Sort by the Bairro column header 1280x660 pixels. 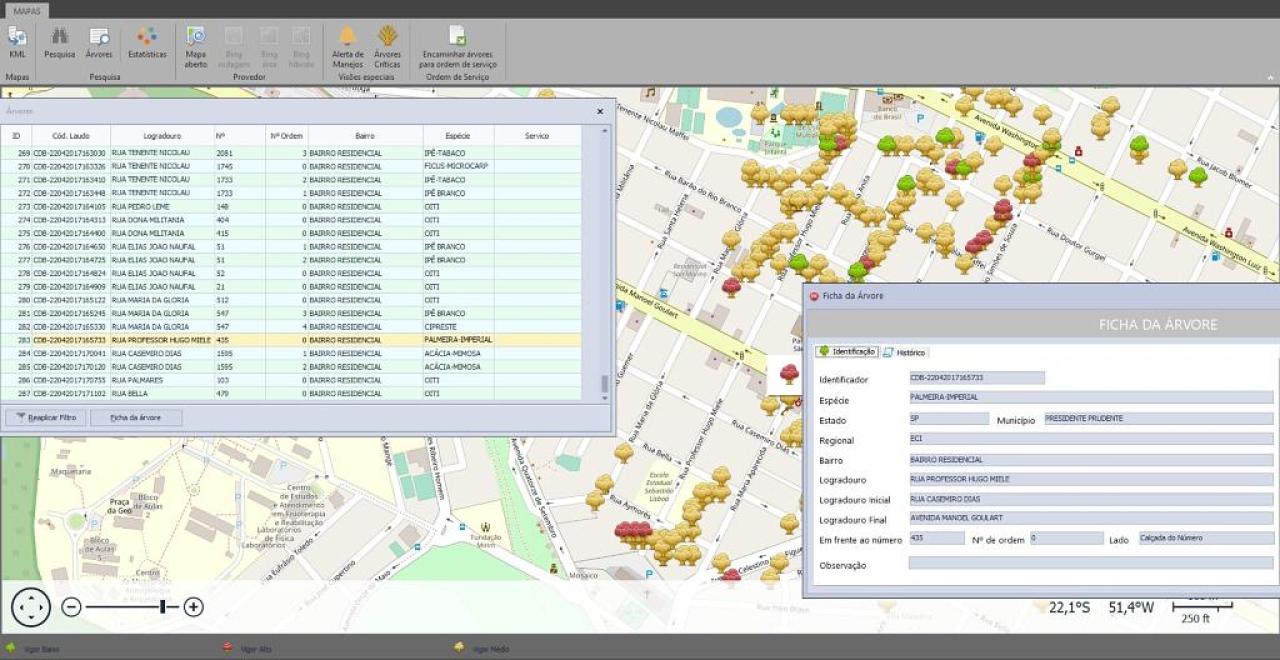[x=365, y=135]
